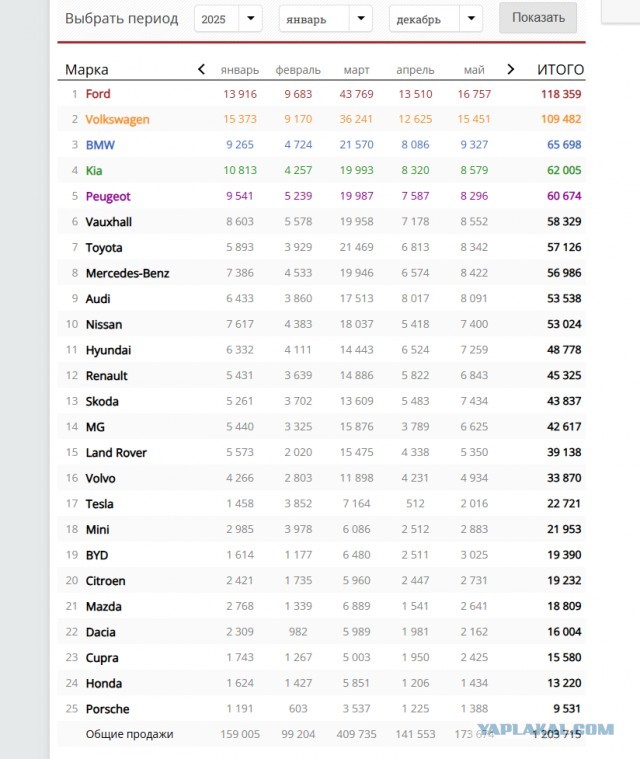Click BYD March value 6 480
Image resolution: width=640 pixels, height=759 pixels.
point(356,556)
